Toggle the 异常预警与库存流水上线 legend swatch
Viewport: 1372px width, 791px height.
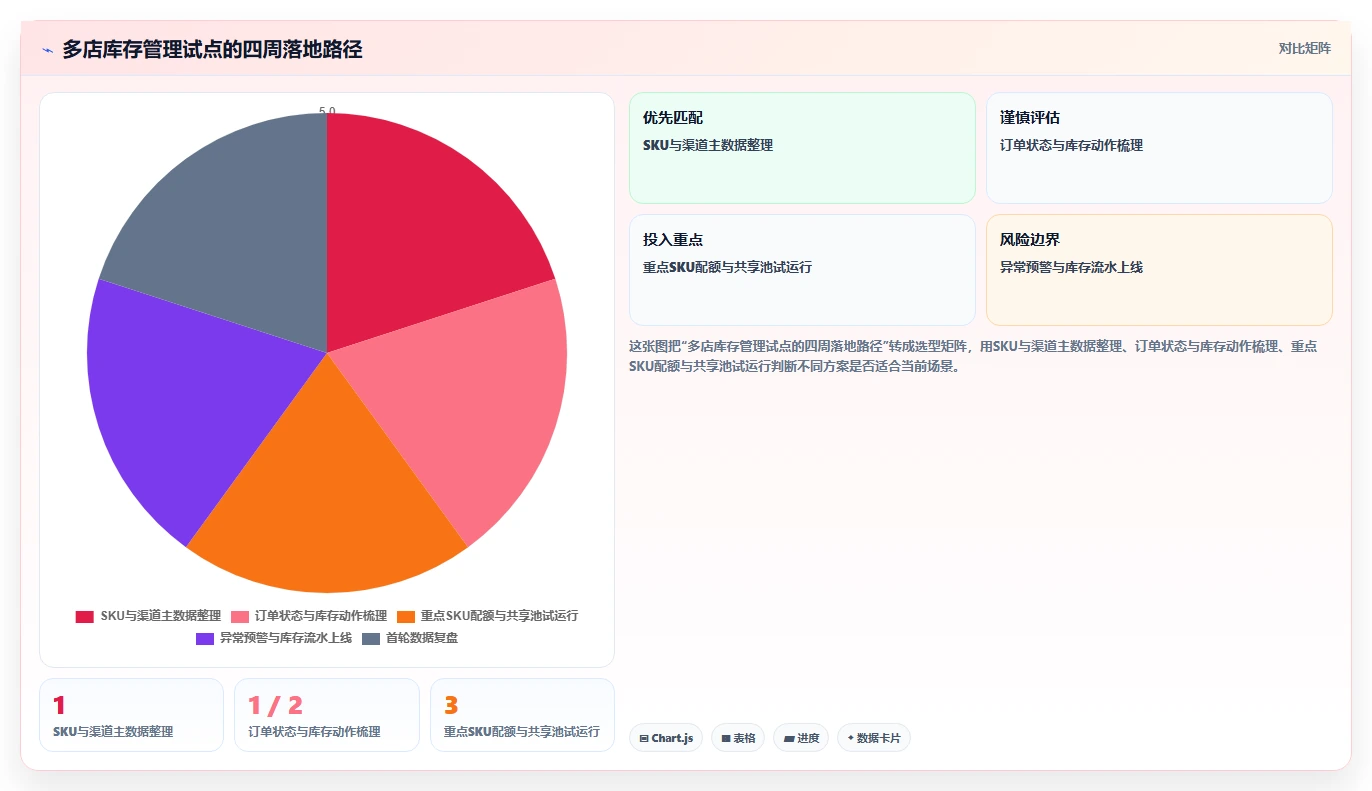pyautogui.click(x=205, y=638)
